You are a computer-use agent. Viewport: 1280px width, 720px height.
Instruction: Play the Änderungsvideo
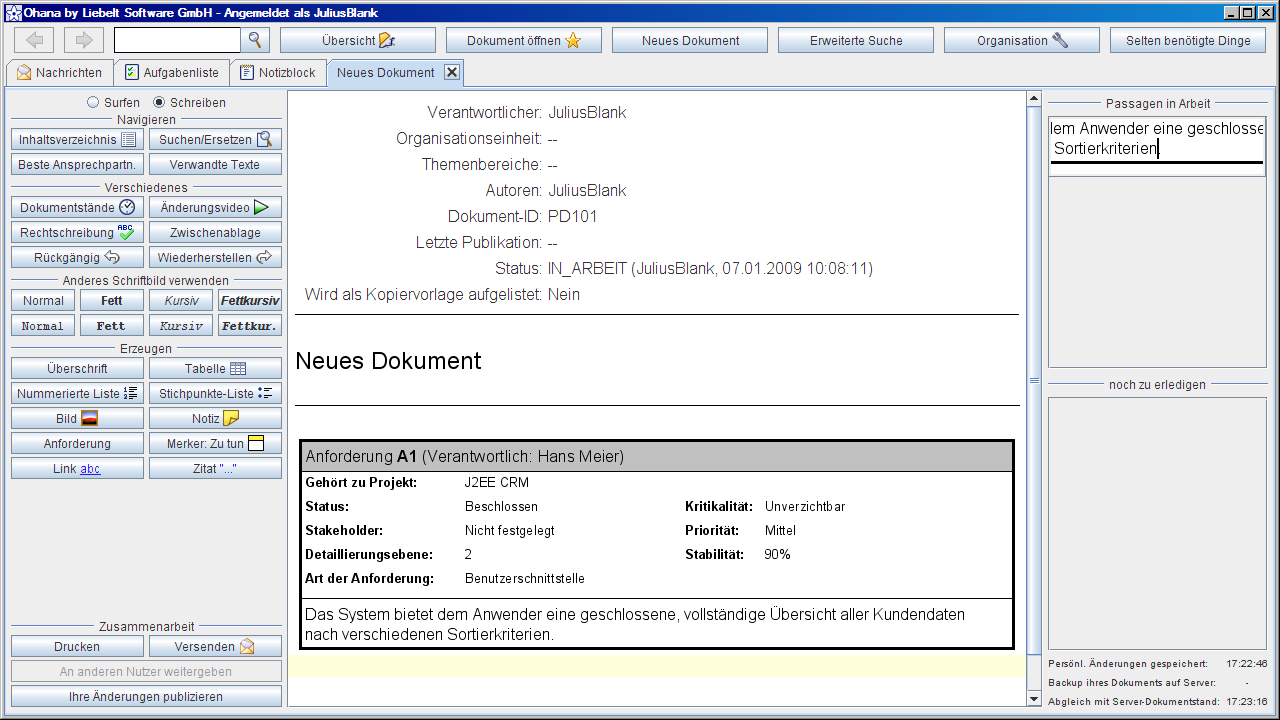coord(215,207)
